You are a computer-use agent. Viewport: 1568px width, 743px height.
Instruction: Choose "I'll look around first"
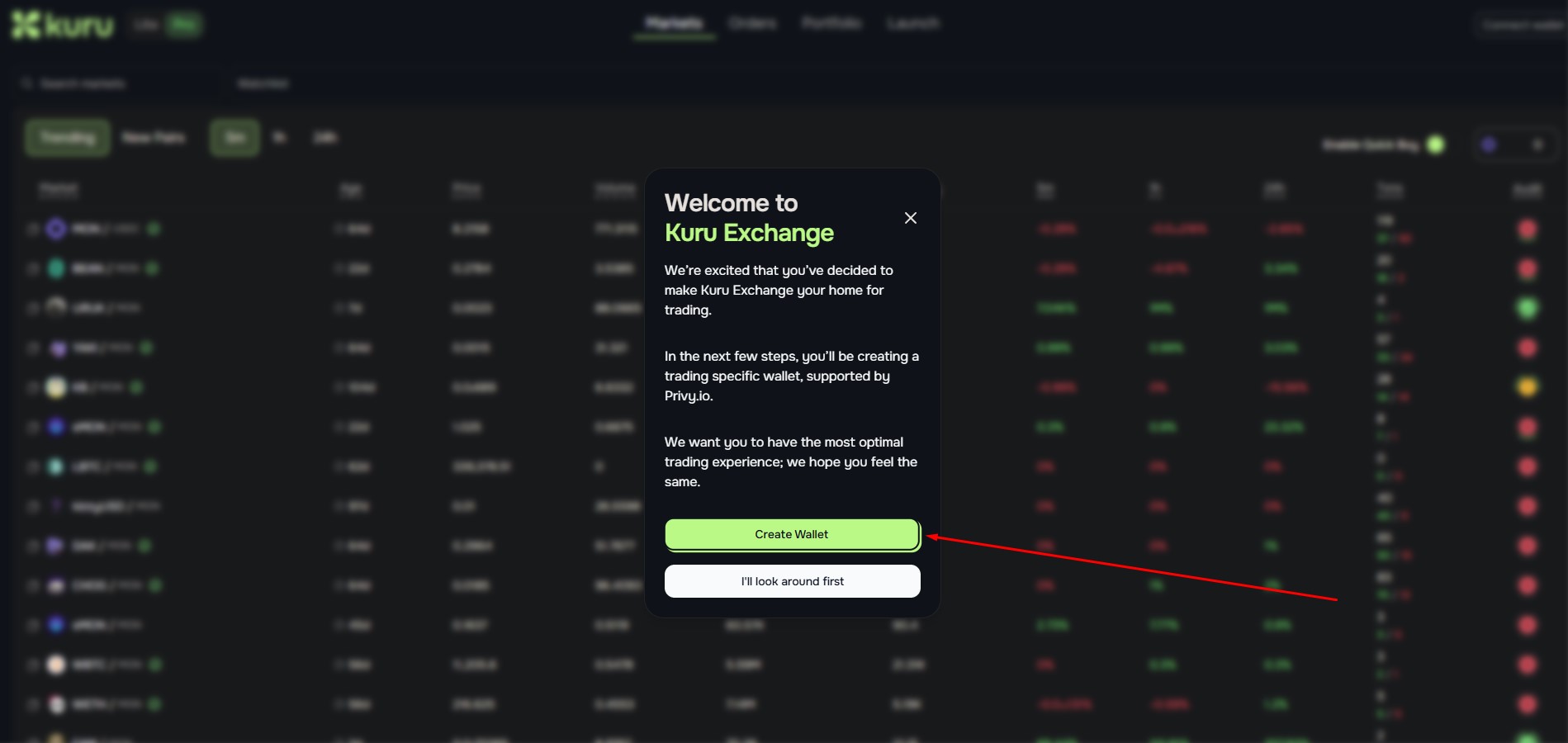792,581
